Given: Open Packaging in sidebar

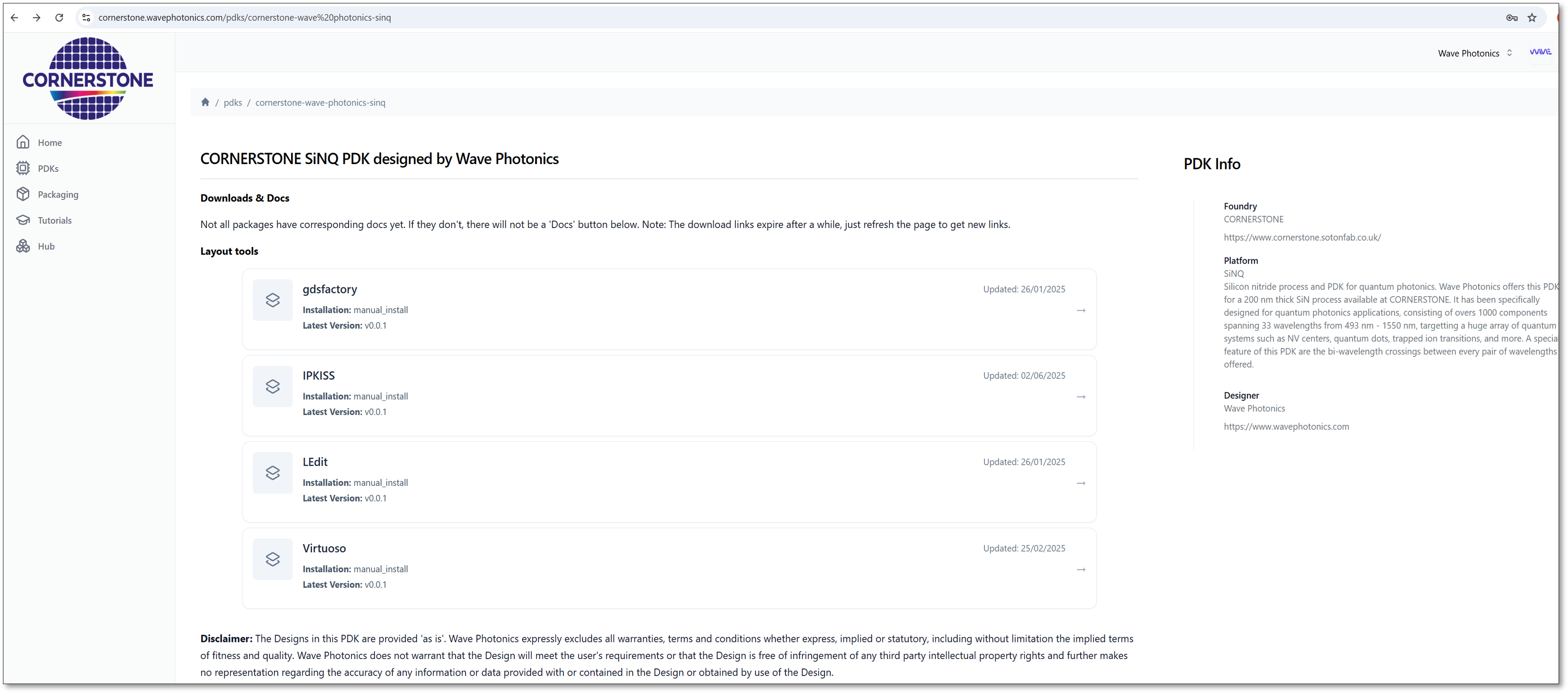Looking at the screenshot, I should 58,195.
